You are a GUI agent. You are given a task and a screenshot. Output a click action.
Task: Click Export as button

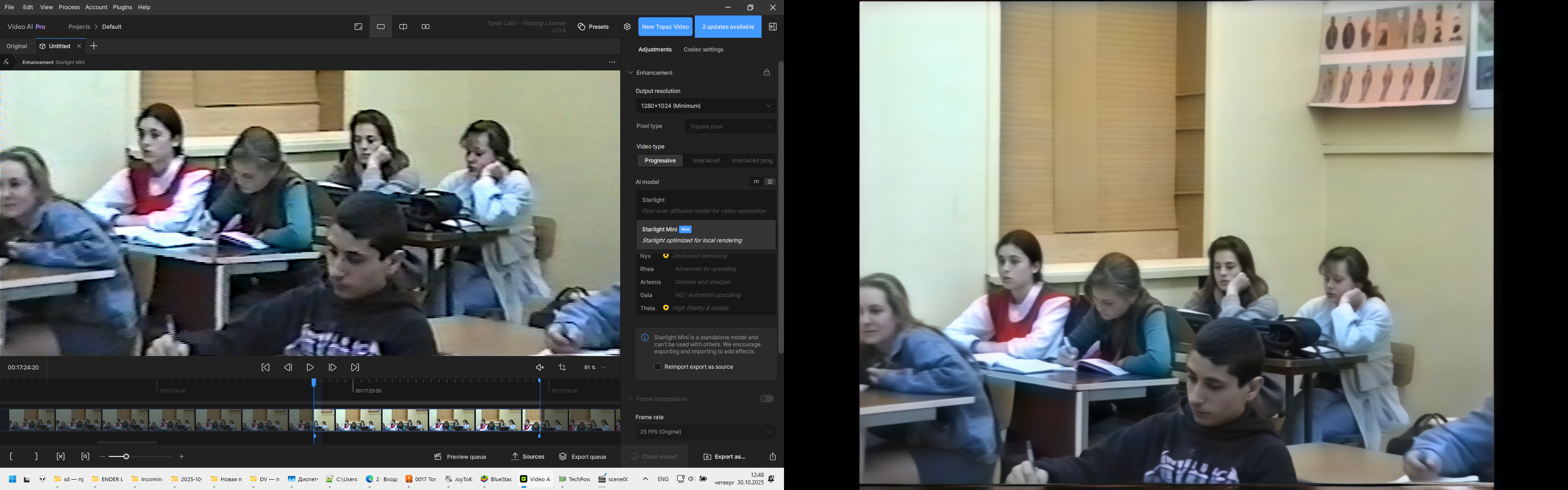724,456
